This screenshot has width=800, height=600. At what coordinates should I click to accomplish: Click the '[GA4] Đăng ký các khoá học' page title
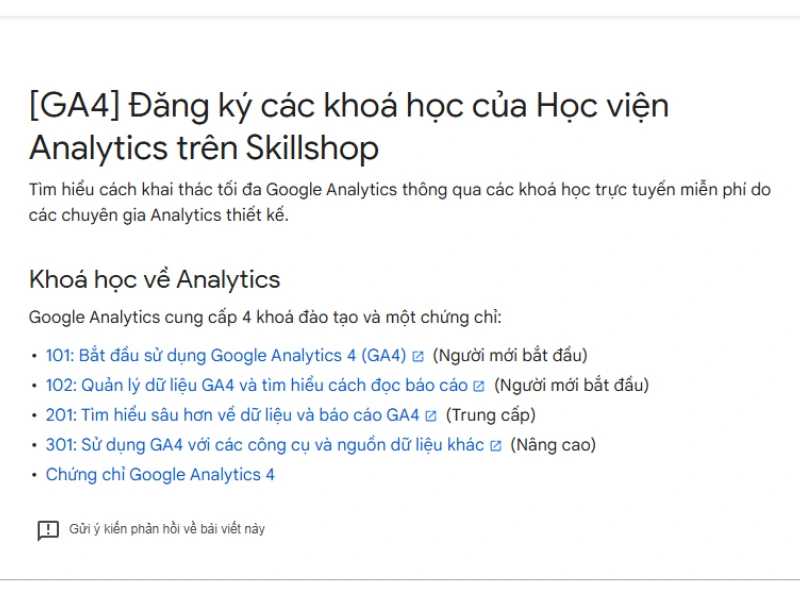pos(349,127)
